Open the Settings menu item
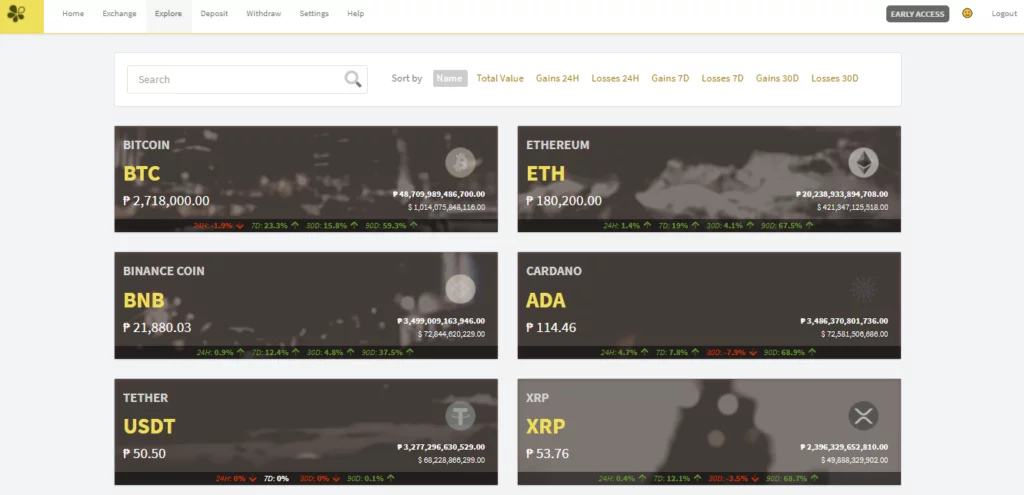 [314, 14]
